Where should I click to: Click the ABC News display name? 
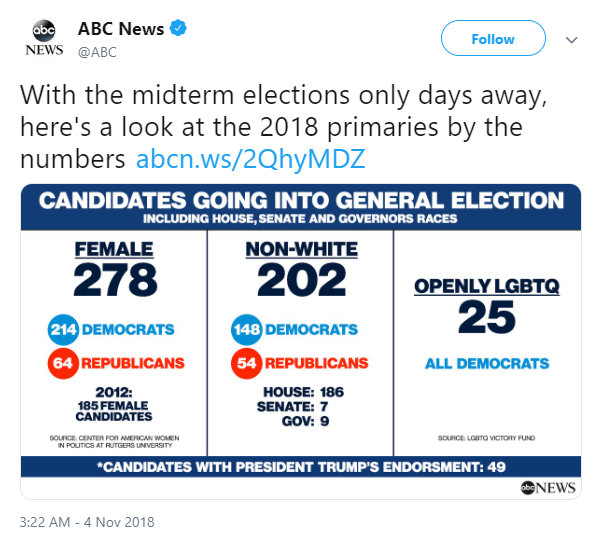point(121,29)
